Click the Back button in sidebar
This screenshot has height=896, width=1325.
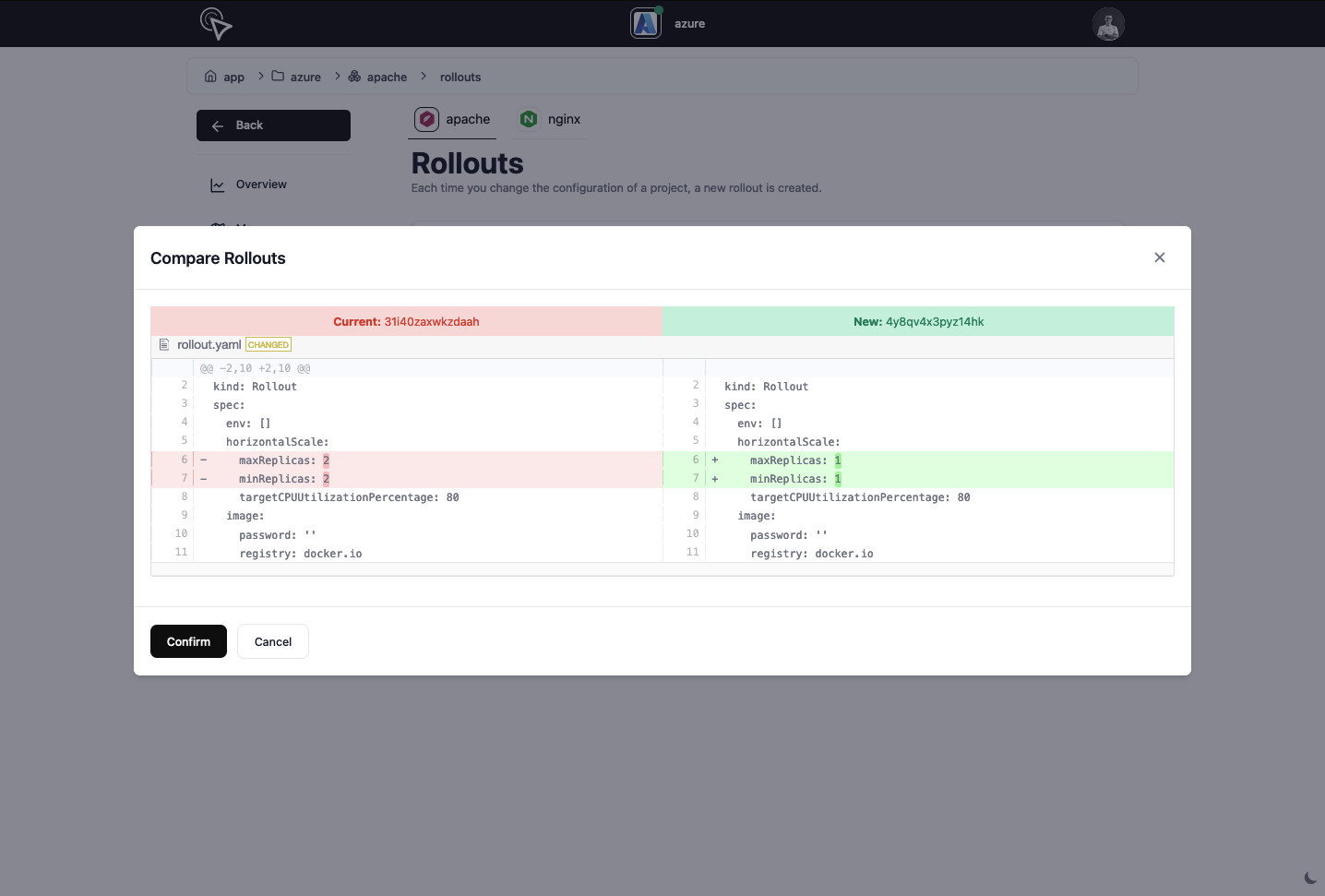pos(273,125)
